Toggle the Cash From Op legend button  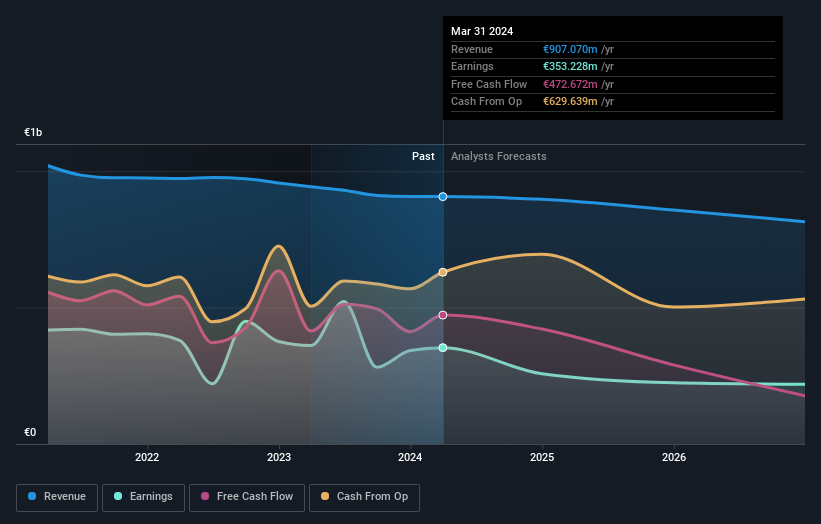364,497
